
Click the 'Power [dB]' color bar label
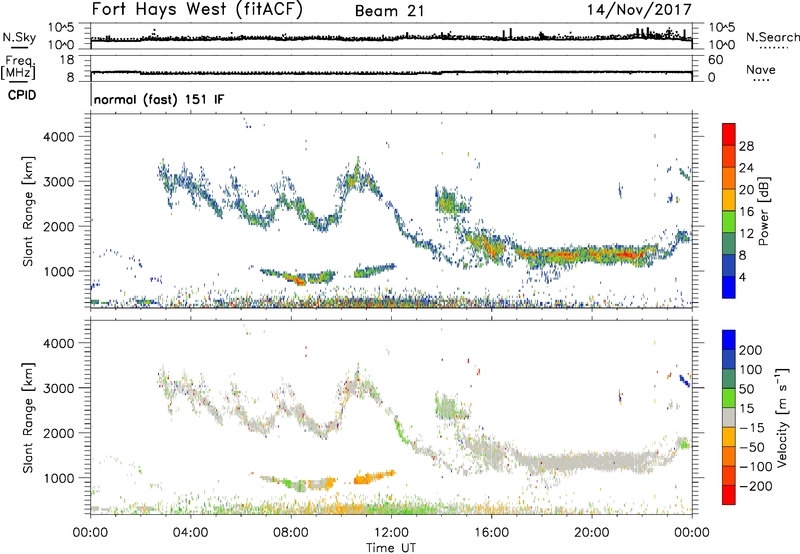764,211
